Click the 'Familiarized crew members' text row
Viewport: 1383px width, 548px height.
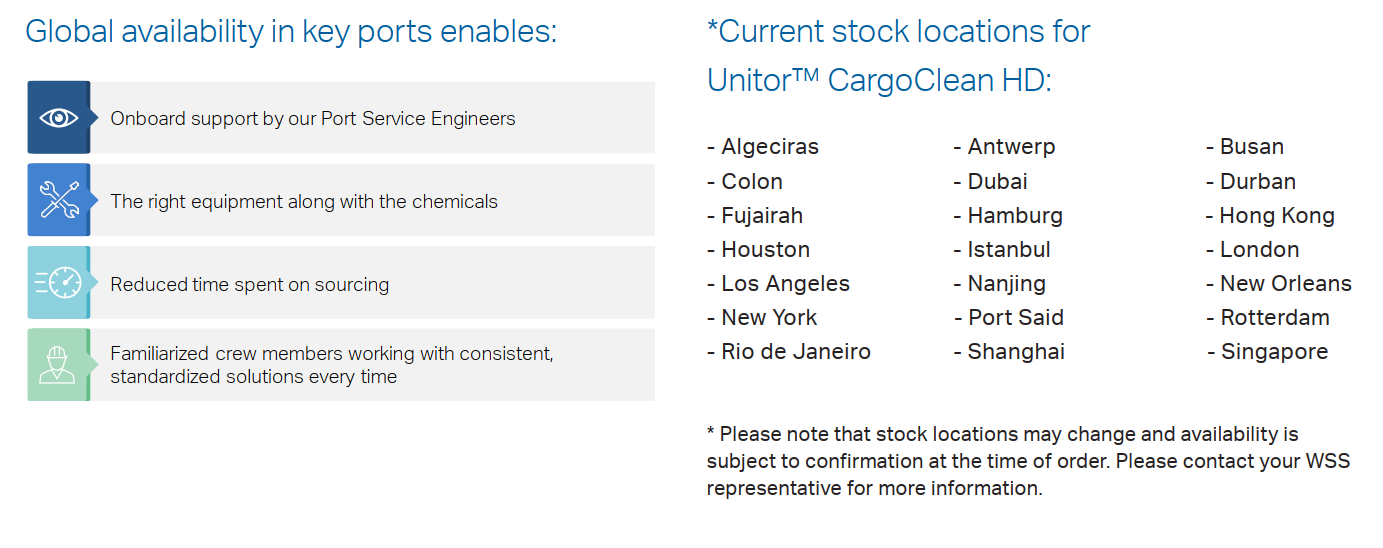(x=341, y=365)
